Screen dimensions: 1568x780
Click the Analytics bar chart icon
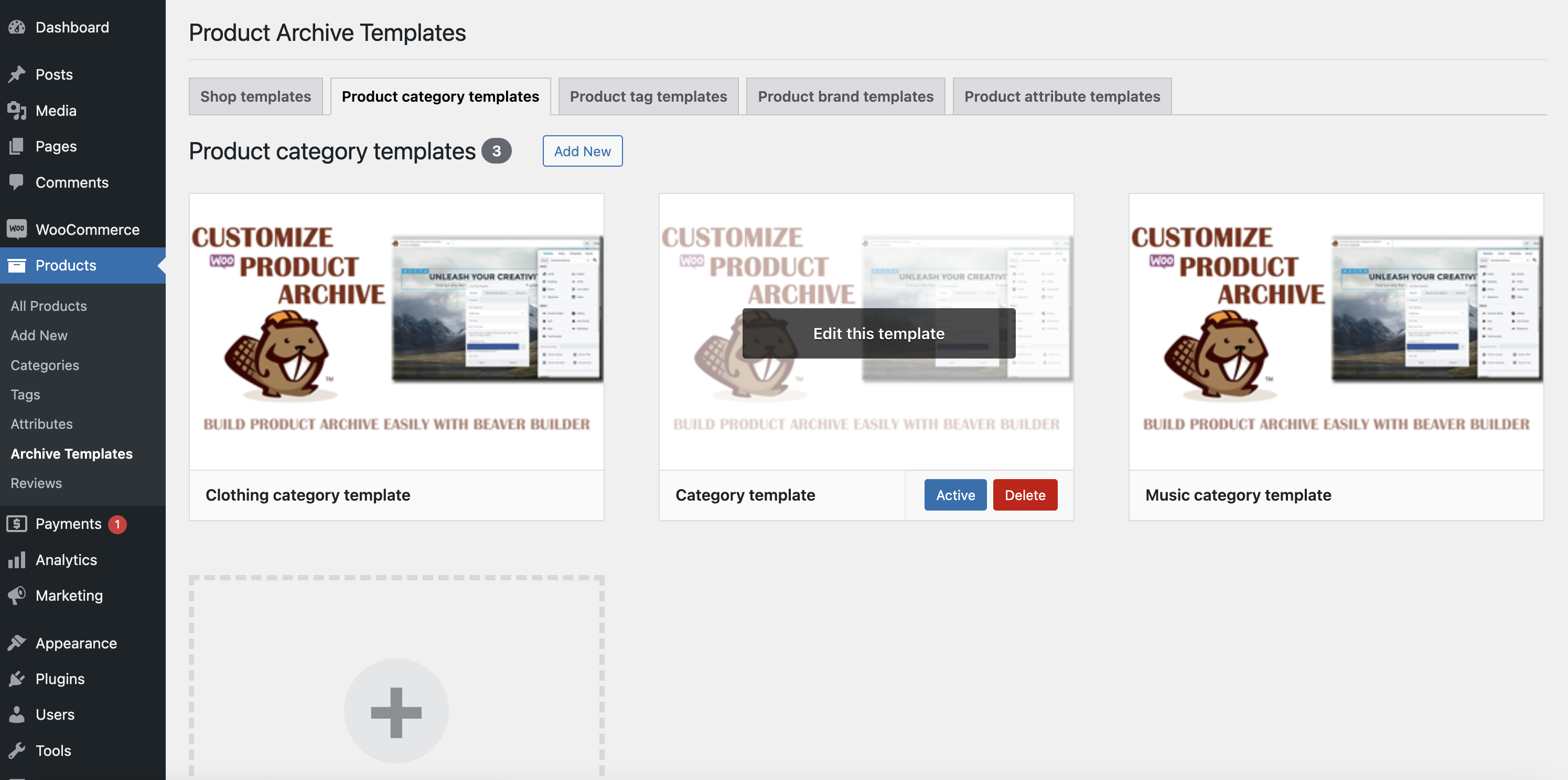[17, 560]
